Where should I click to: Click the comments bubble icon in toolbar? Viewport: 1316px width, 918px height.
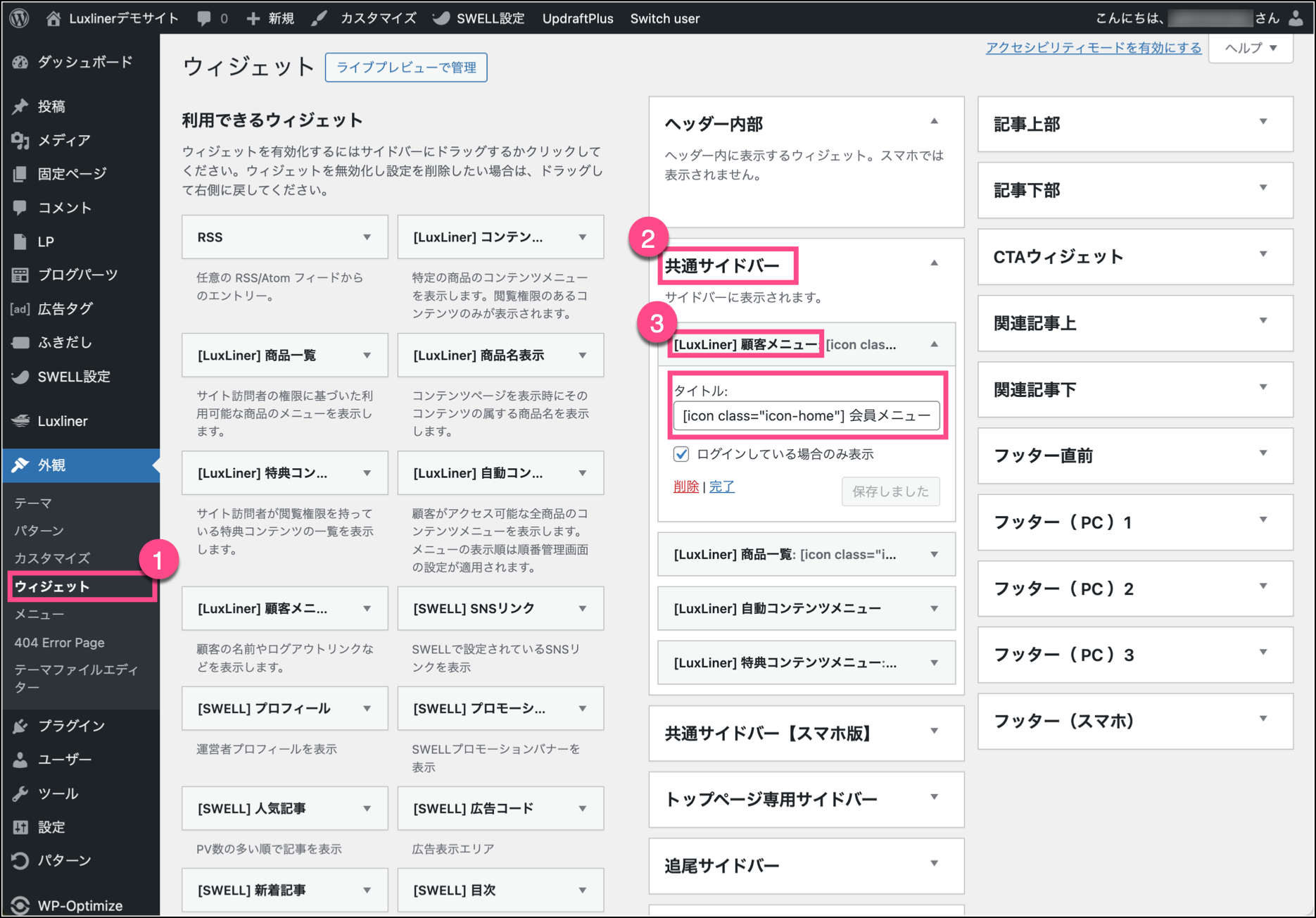(204, 19)
